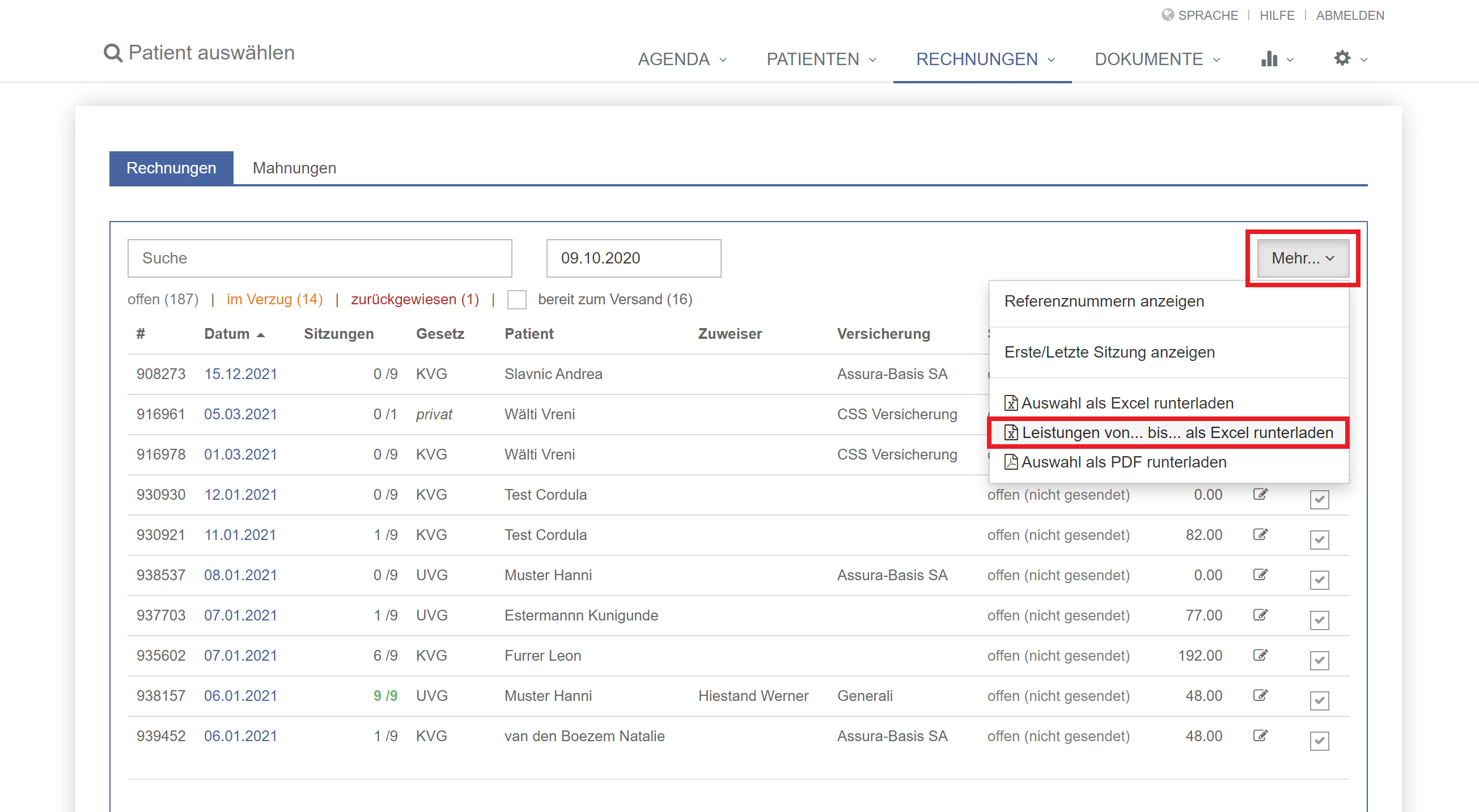Click Zuweiser Hiestand Werner
Viewport: 1479px width, 812px height.
753,695
